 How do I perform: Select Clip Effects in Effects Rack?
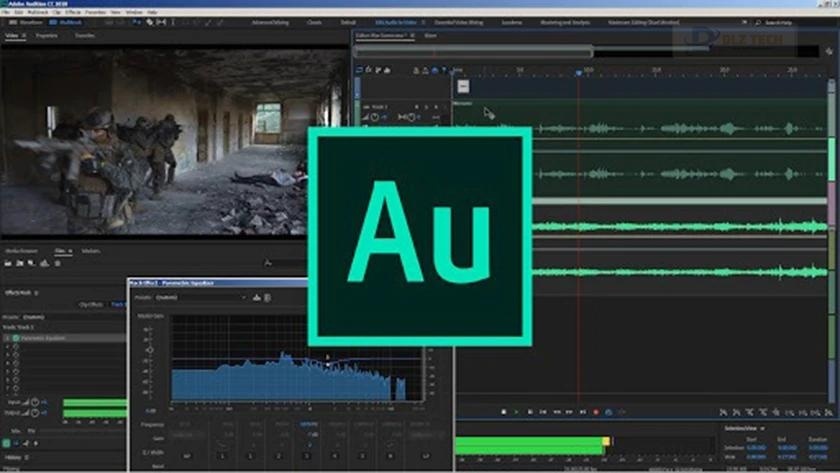click(91, 304)
